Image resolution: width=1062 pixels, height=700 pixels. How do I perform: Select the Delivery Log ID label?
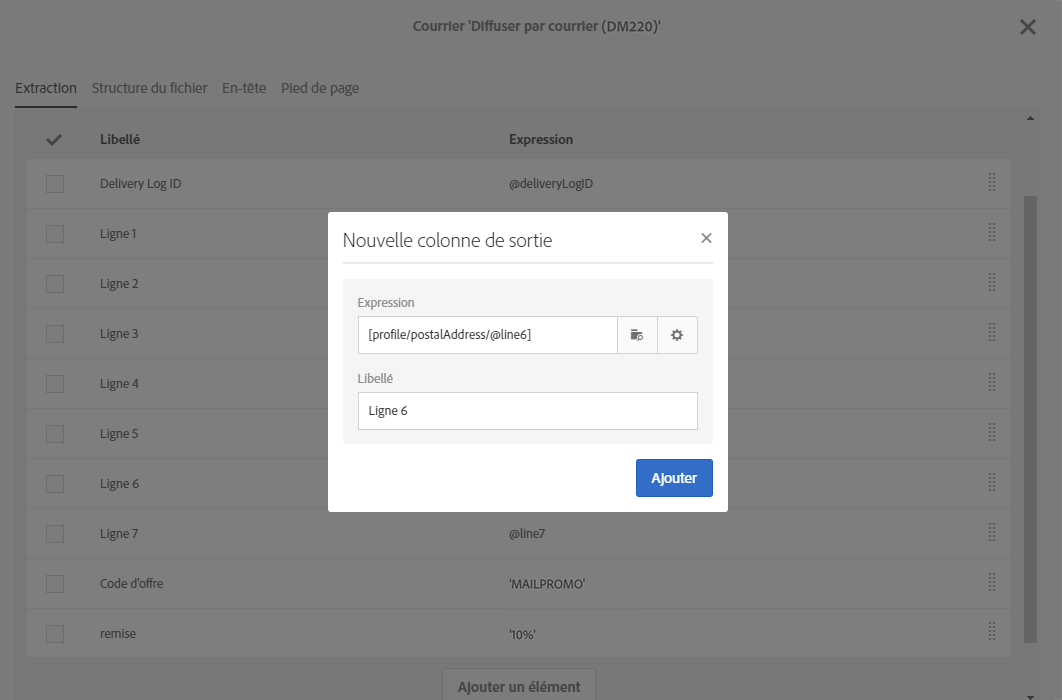(141, 184)
